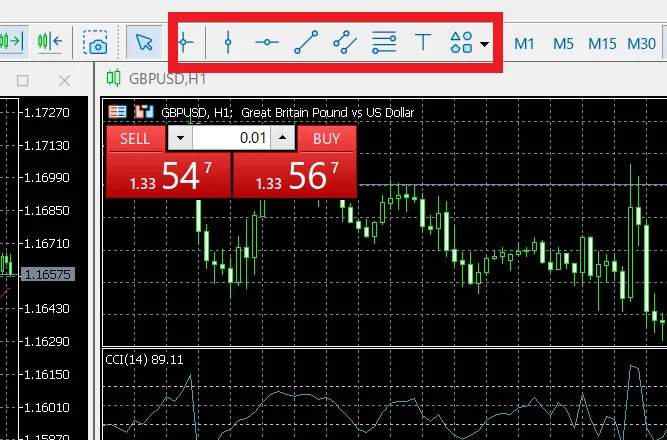Activate the arrow cursor tool
The image size is (667, 440).
145,42
